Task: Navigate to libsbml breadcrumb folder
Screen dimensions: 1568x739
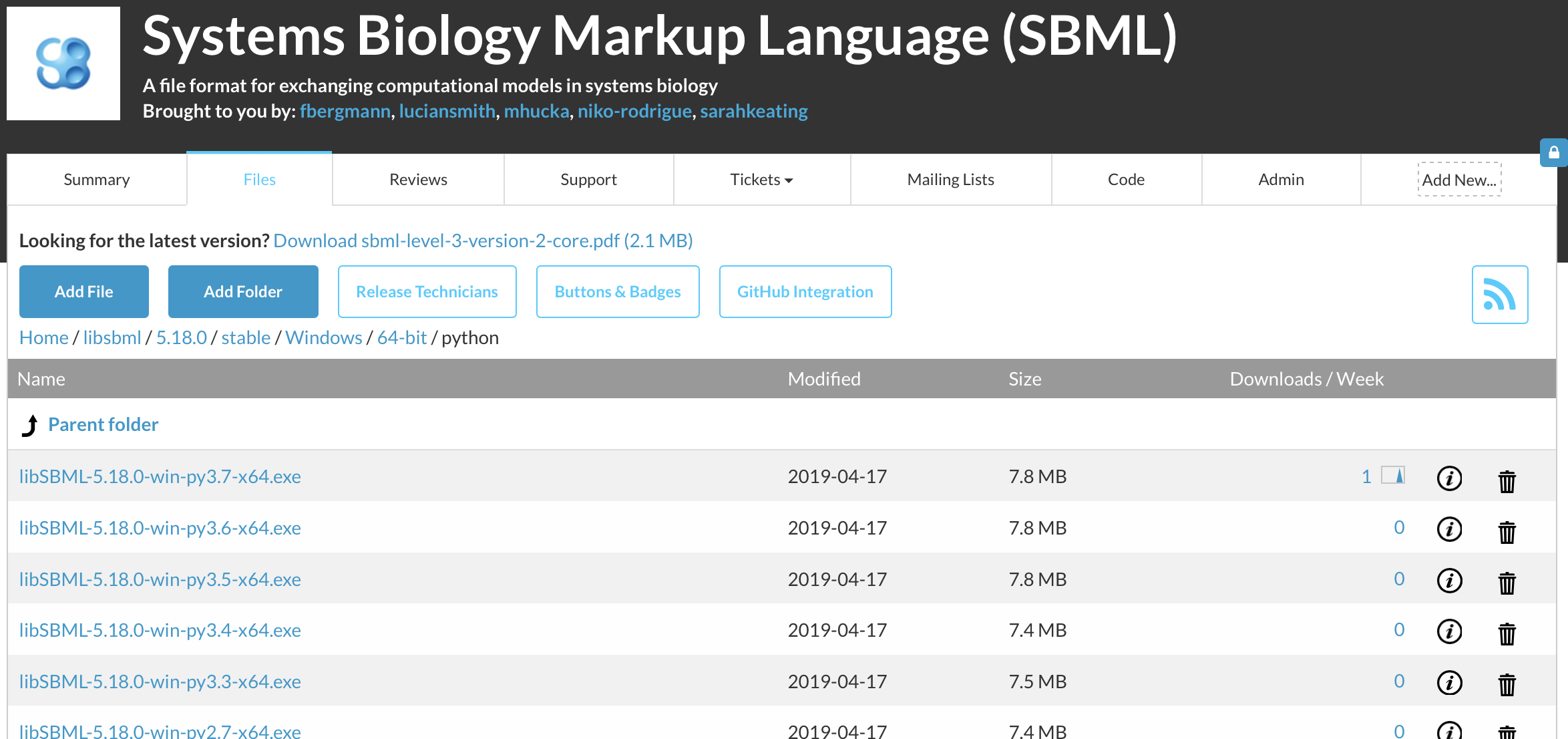Action: coord(112,337)
